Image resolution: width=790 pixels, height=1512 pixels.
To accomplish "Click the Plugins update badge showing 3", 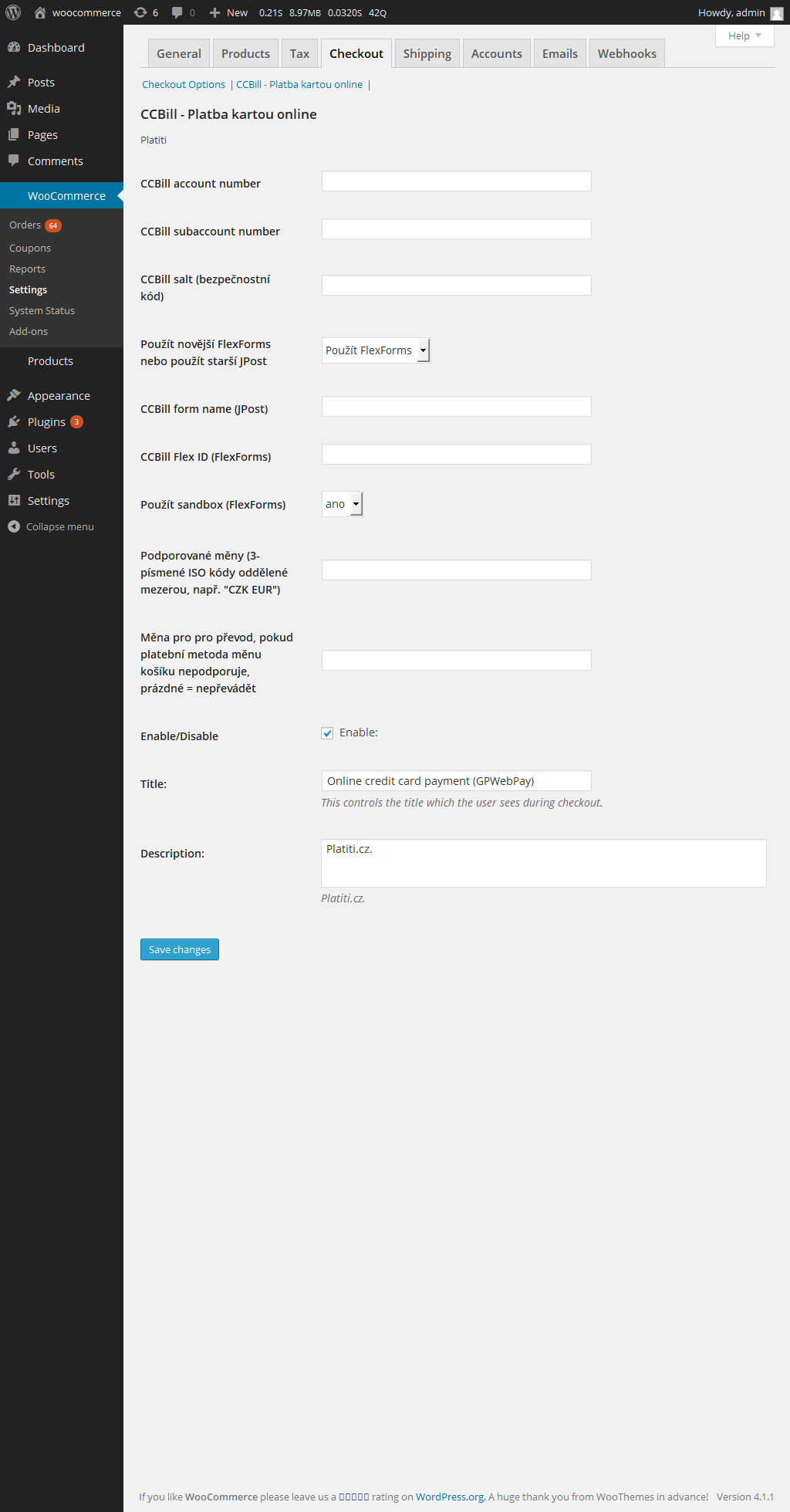I will point(76,421).
